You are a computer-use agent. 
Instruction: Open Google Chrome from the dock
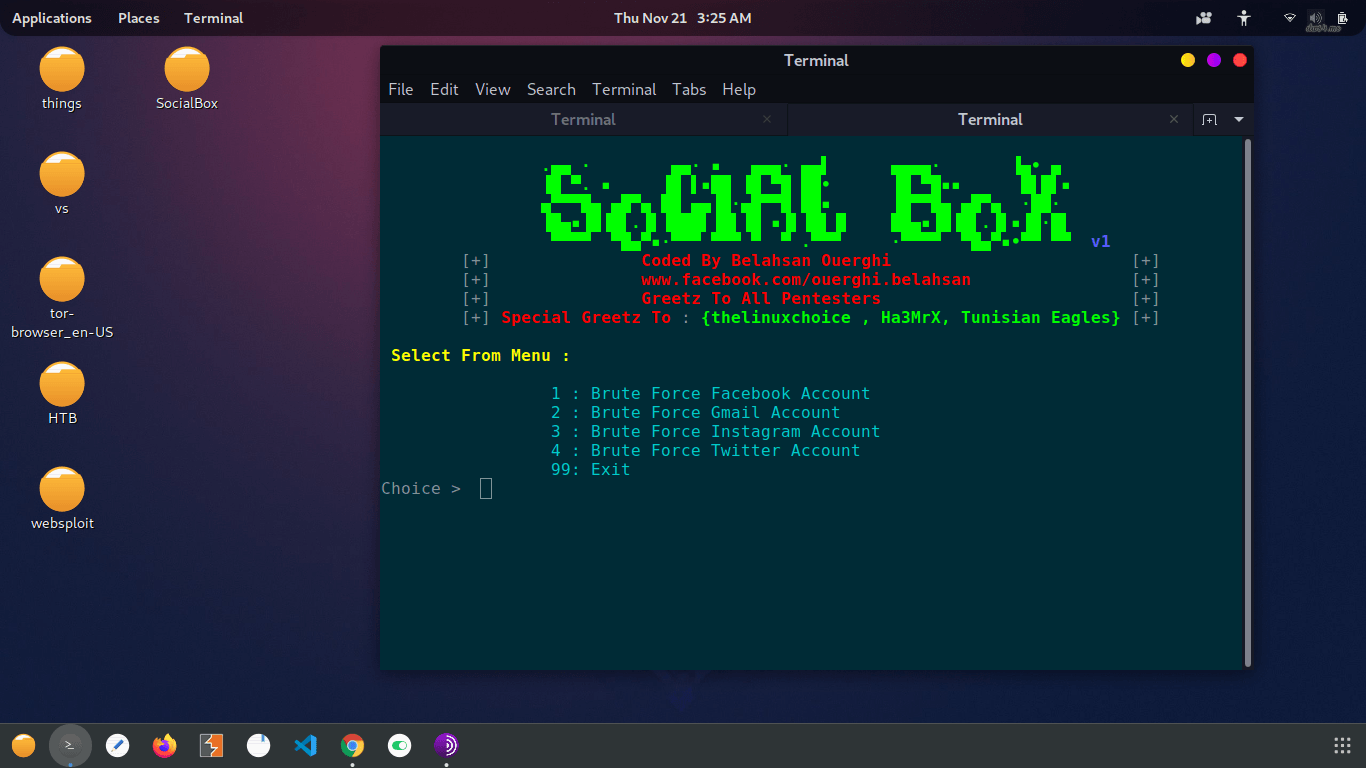click(x=352, y=745)
